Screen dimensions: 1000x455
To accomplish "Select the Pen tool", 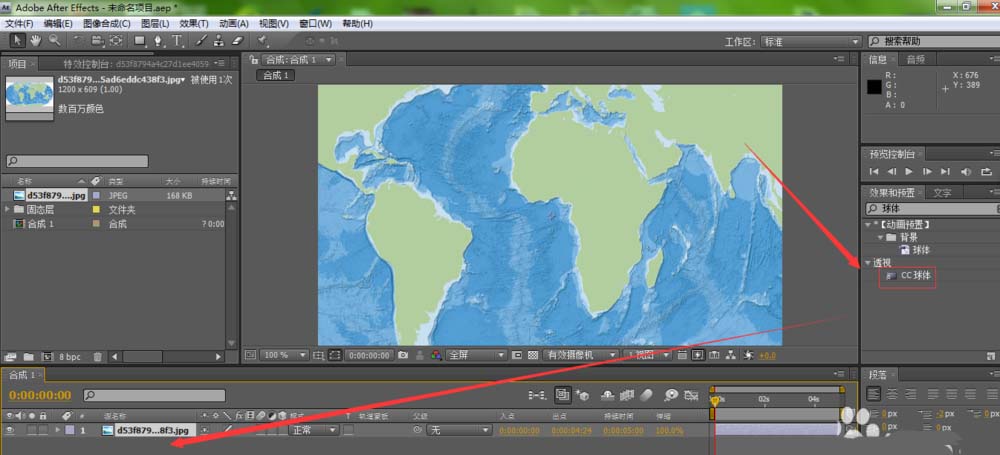I will (x=158, y=40).
